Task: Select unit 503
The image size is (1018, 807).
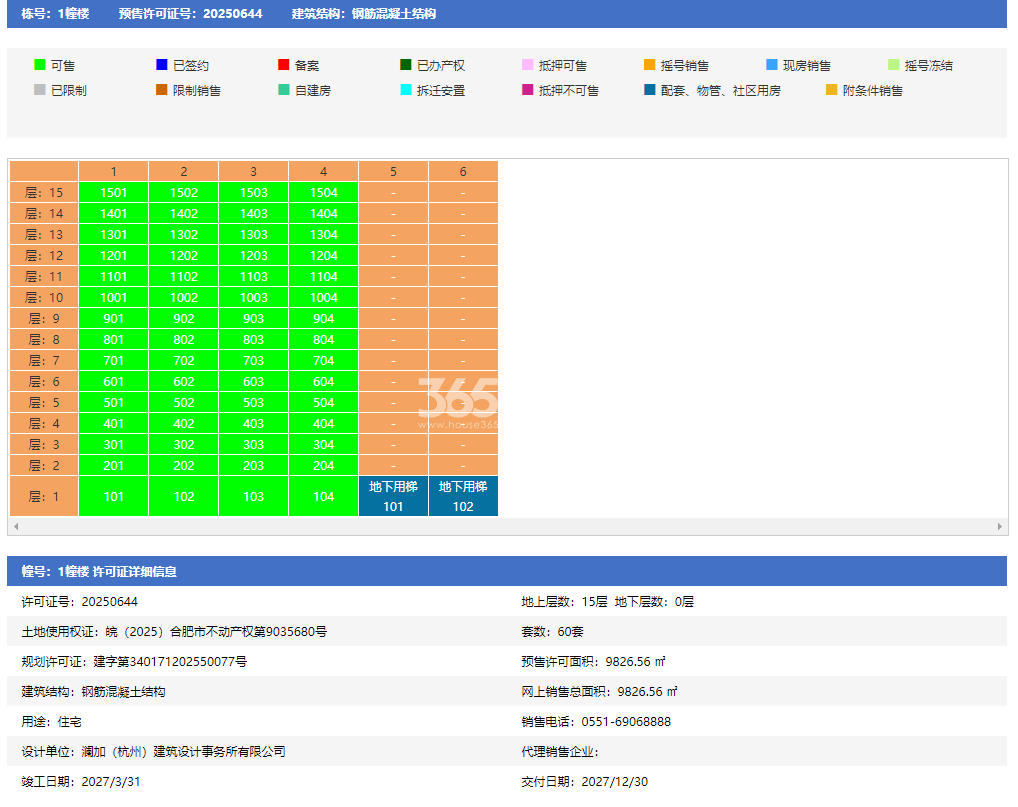Action: pyautogui.click(x=253, y=403)
